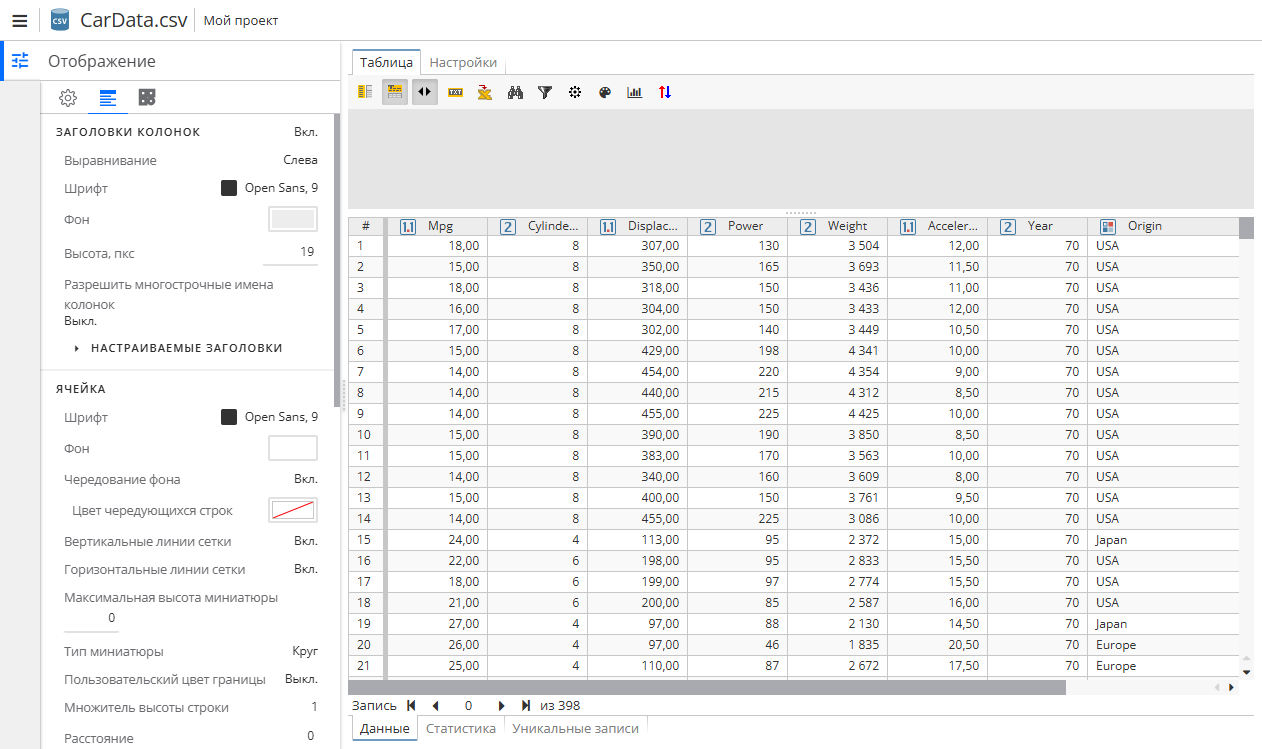Click the hamburger menu button top left
The width and height of the screenshot is (1262, 749).
pos(19,19)
